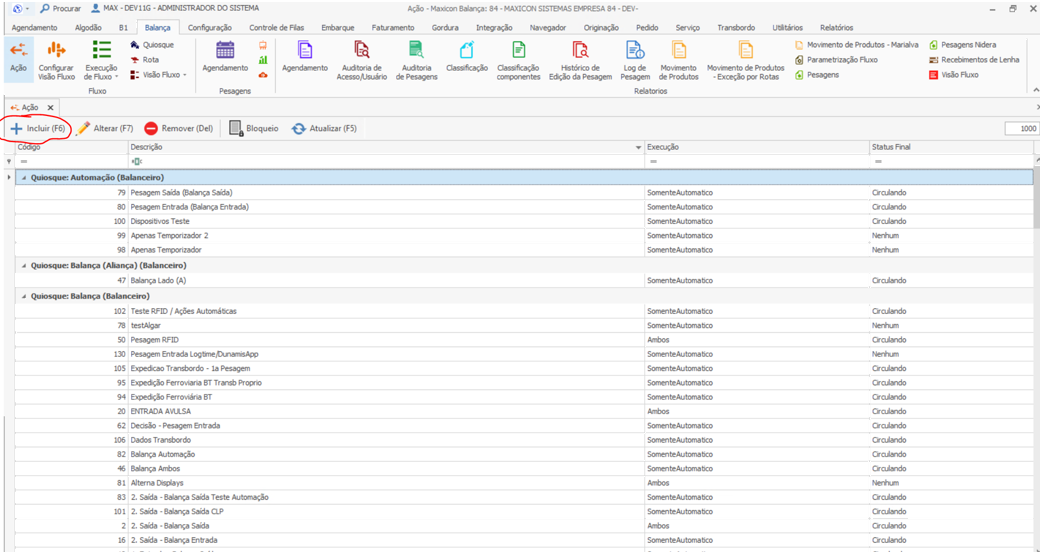
Task: Switch to the Utilitários ribbon tab
Action: [x=787, y=28]
